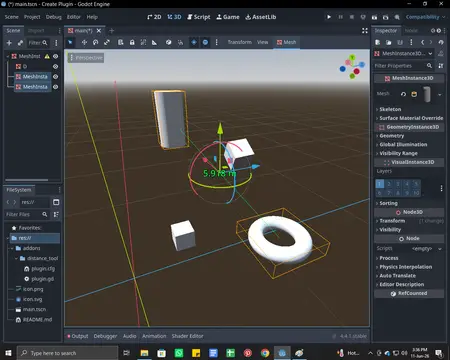Open the Mesh menu in viewport toolbar
Screen dimensions: 450x360
[x=286, y=42]
